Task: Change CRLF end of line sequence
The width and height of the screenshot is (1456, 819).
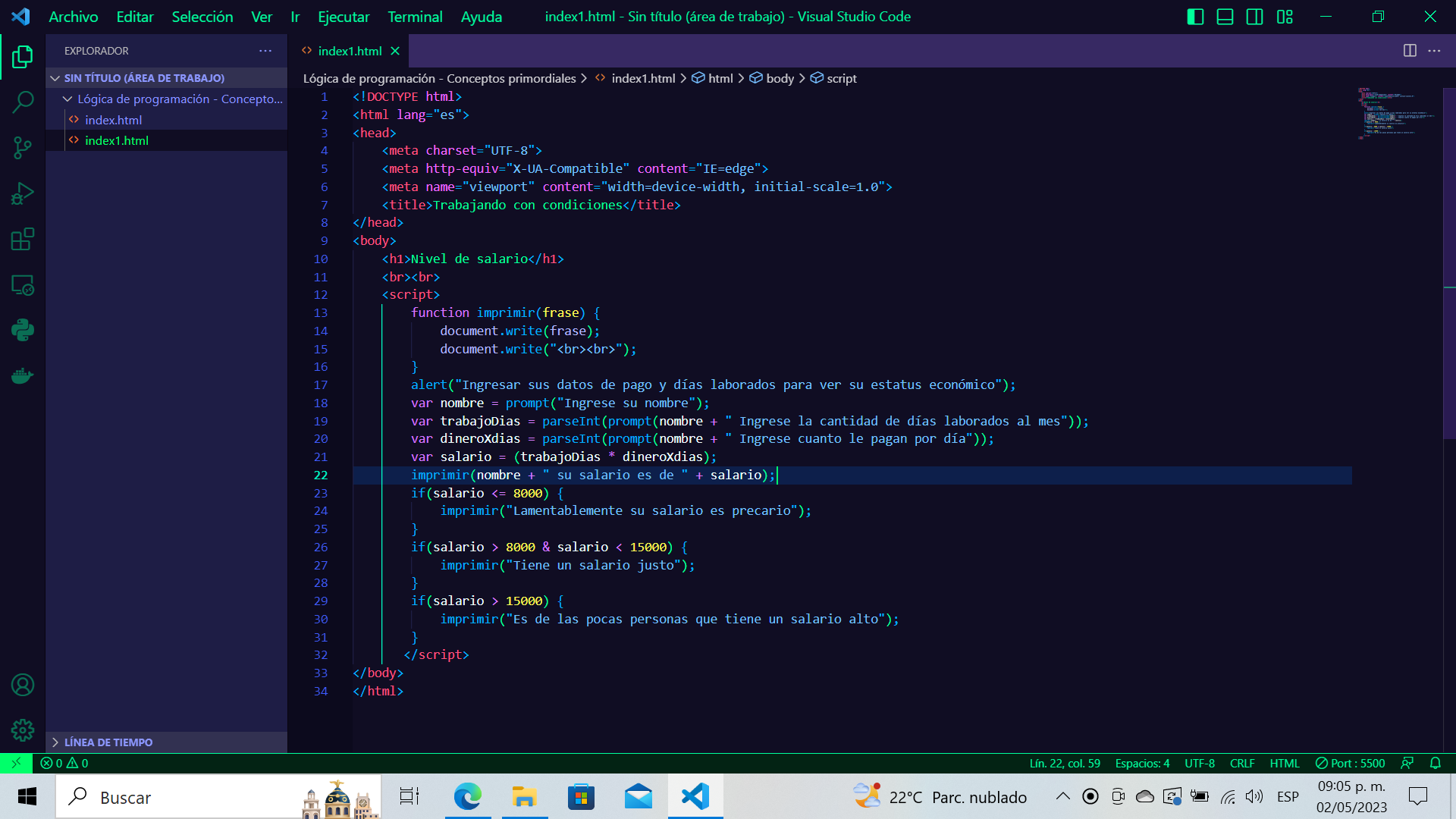Action: 1242,763
